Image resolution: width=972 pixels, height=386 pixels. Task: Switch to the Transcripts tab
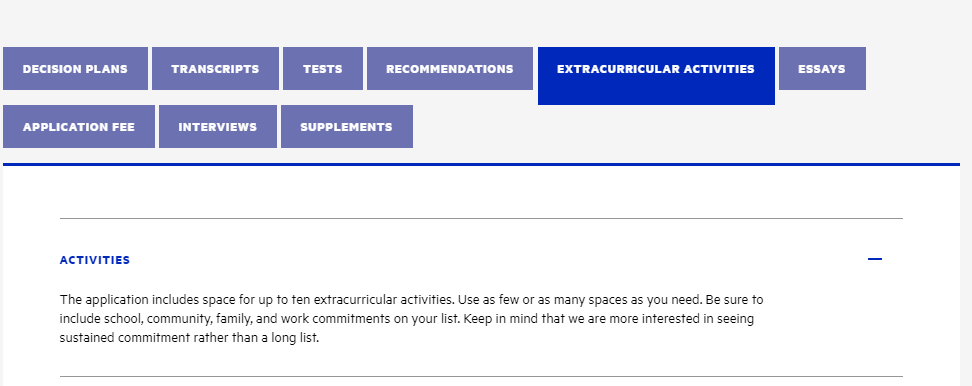pyautogui.click(x=215, y=69)
